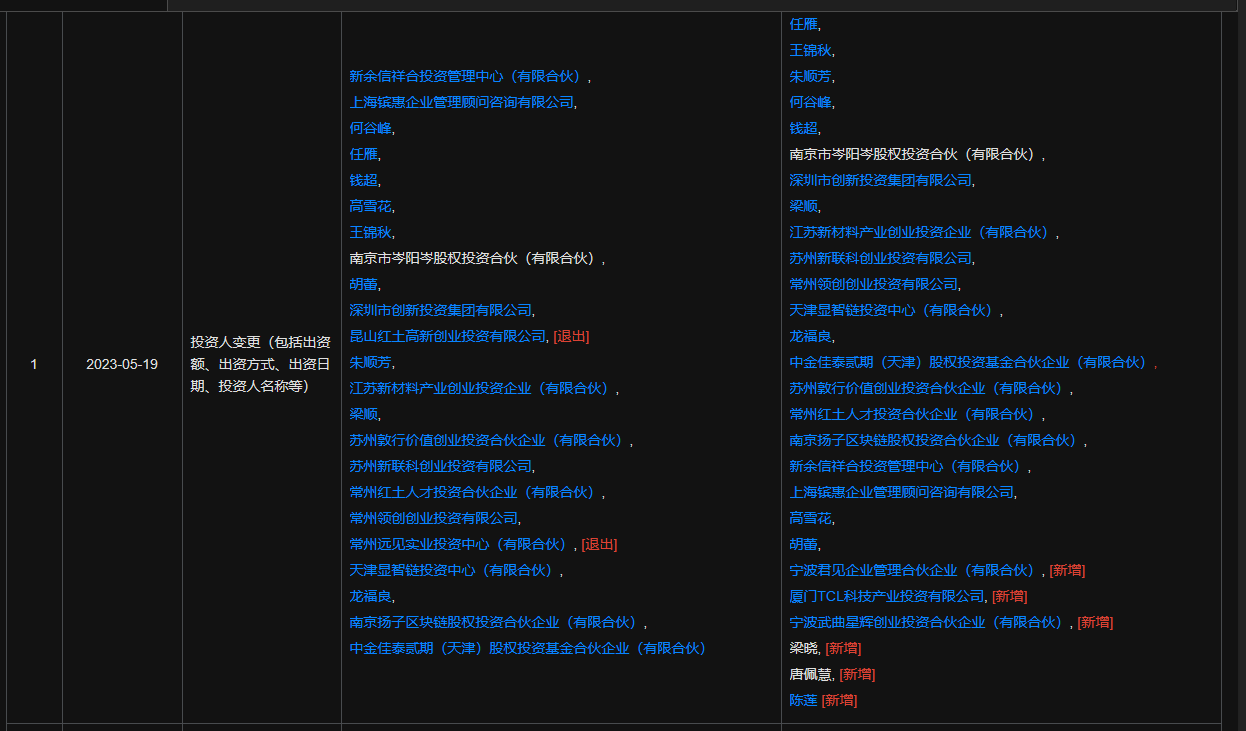
Task: Open 任雁 in the after-change list
Action: point(803,24)
